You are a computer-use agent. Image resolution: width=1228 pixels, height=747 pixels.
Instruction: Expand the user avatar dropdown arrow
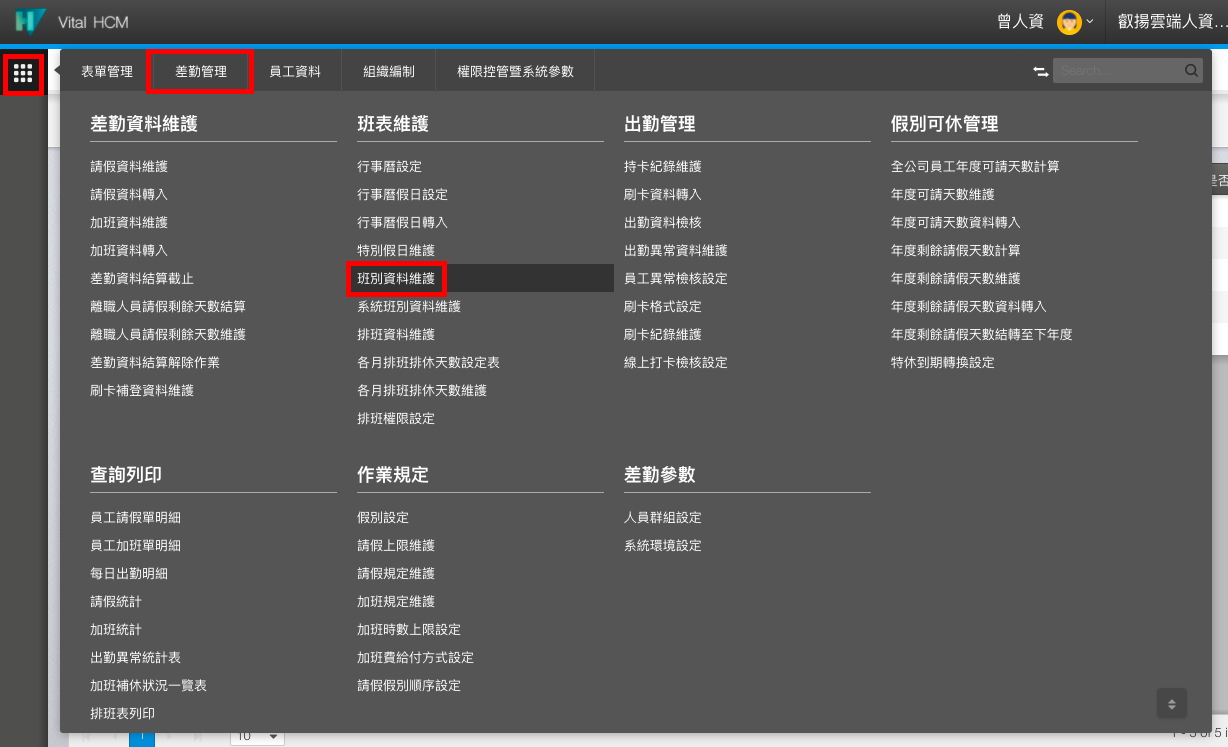coord(1090,22)
